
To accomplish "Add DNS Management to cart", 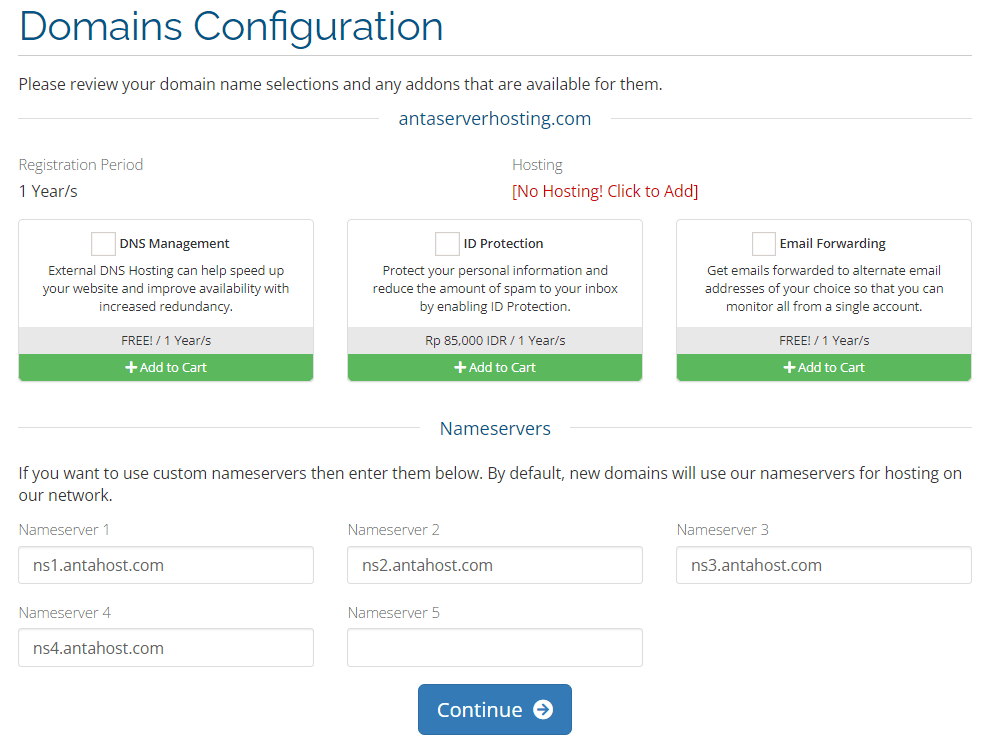I will [x=166, y=367].
